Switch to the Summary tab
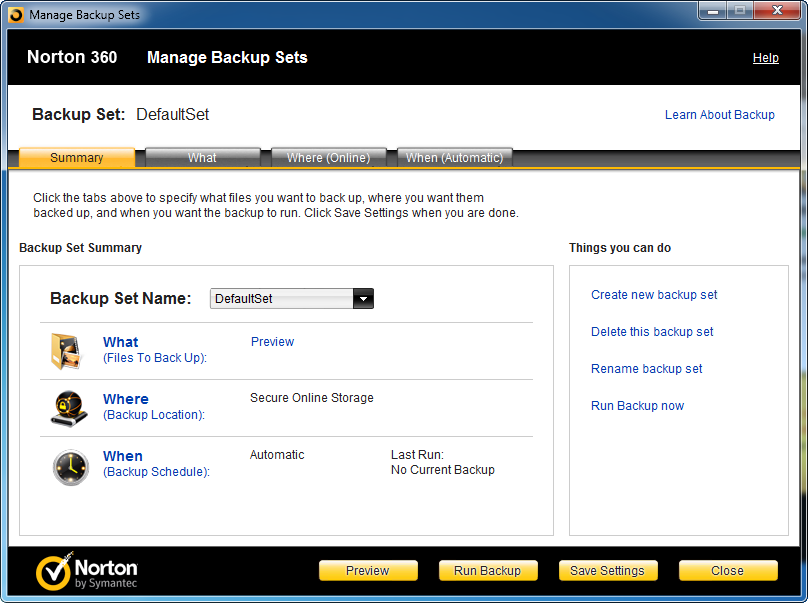808x603 pixels. click(x=77, y=158)
